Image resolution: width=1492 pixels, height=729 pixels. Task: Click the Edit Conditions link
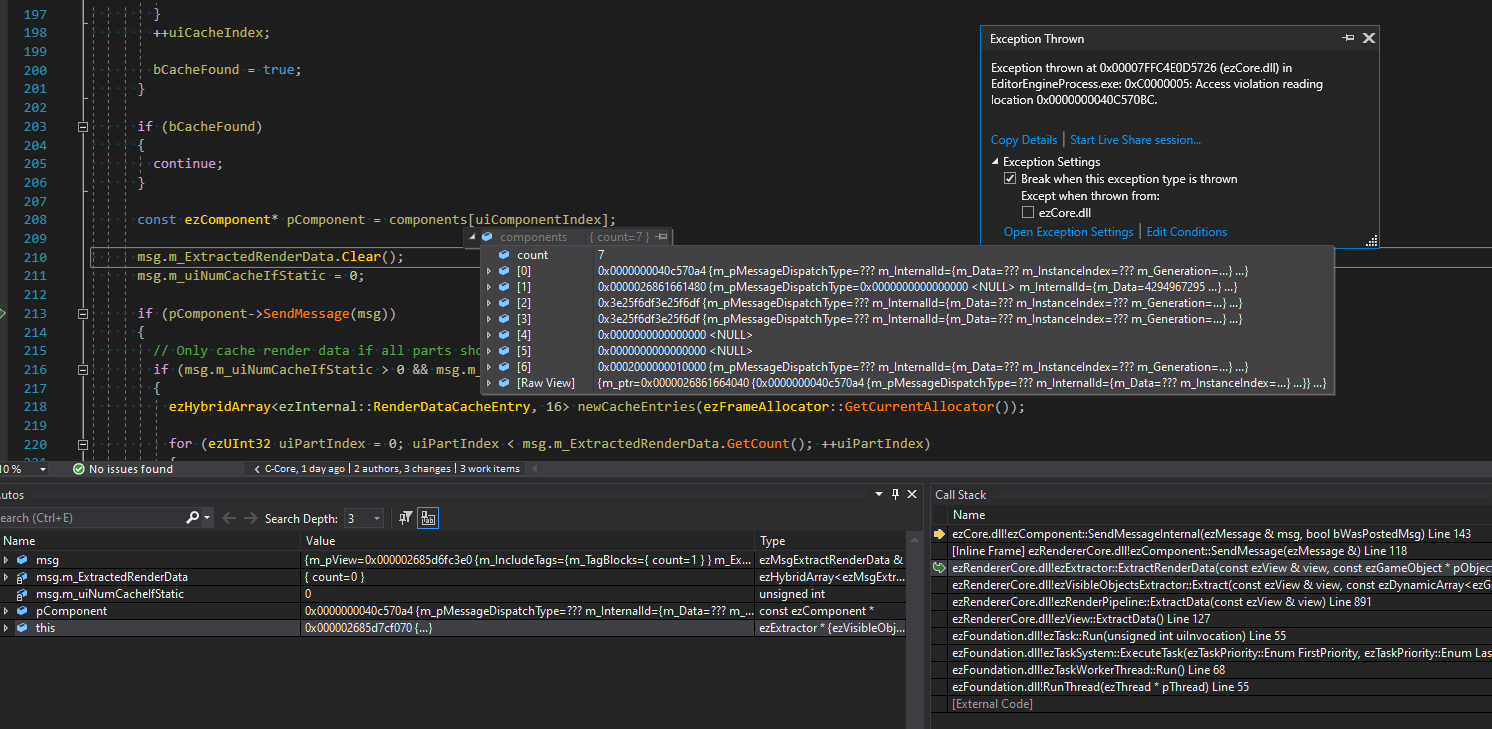pos(1186,231)
